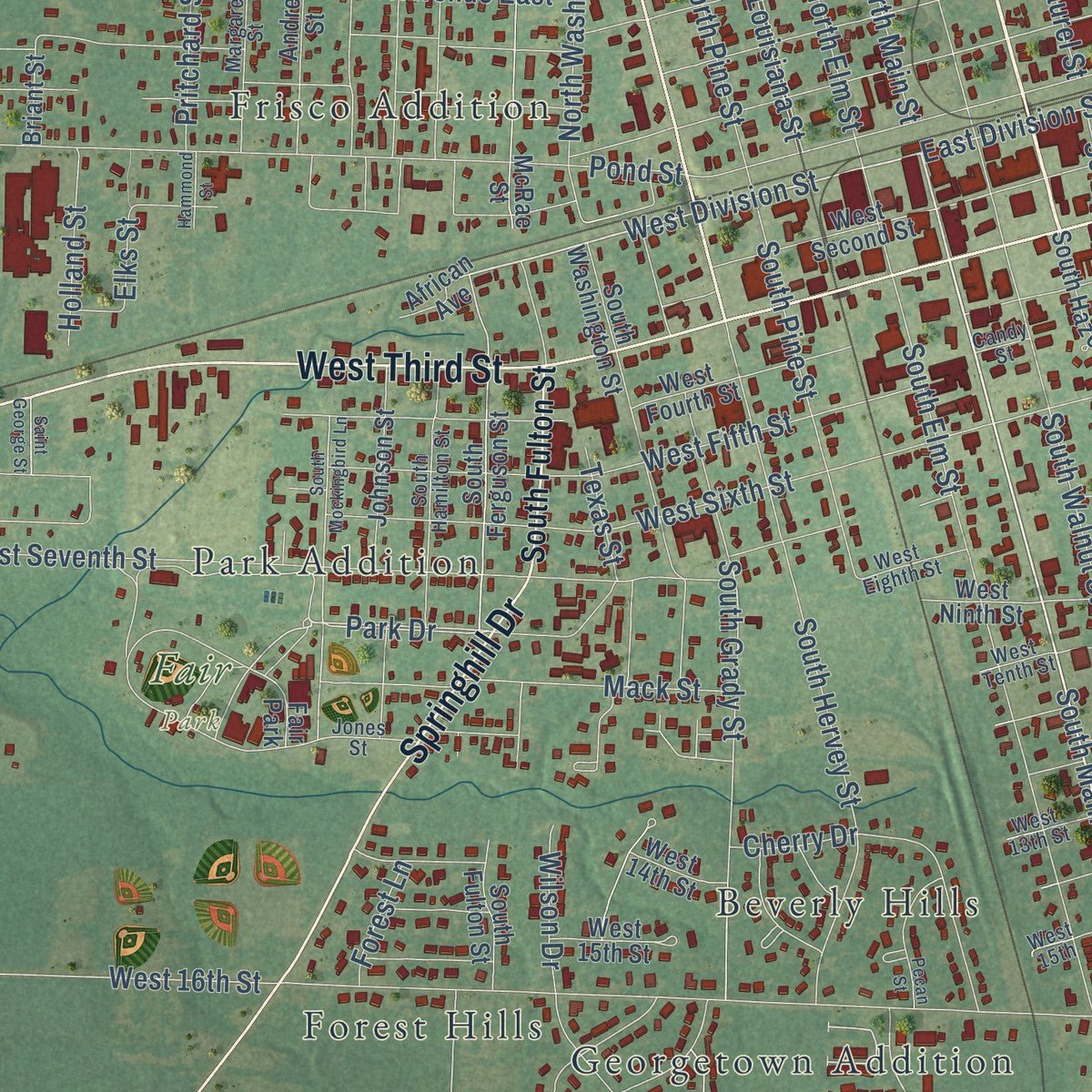Select the Pecan St label
The width and height of the screenshot is (1092, 1092).
point(910,980)
